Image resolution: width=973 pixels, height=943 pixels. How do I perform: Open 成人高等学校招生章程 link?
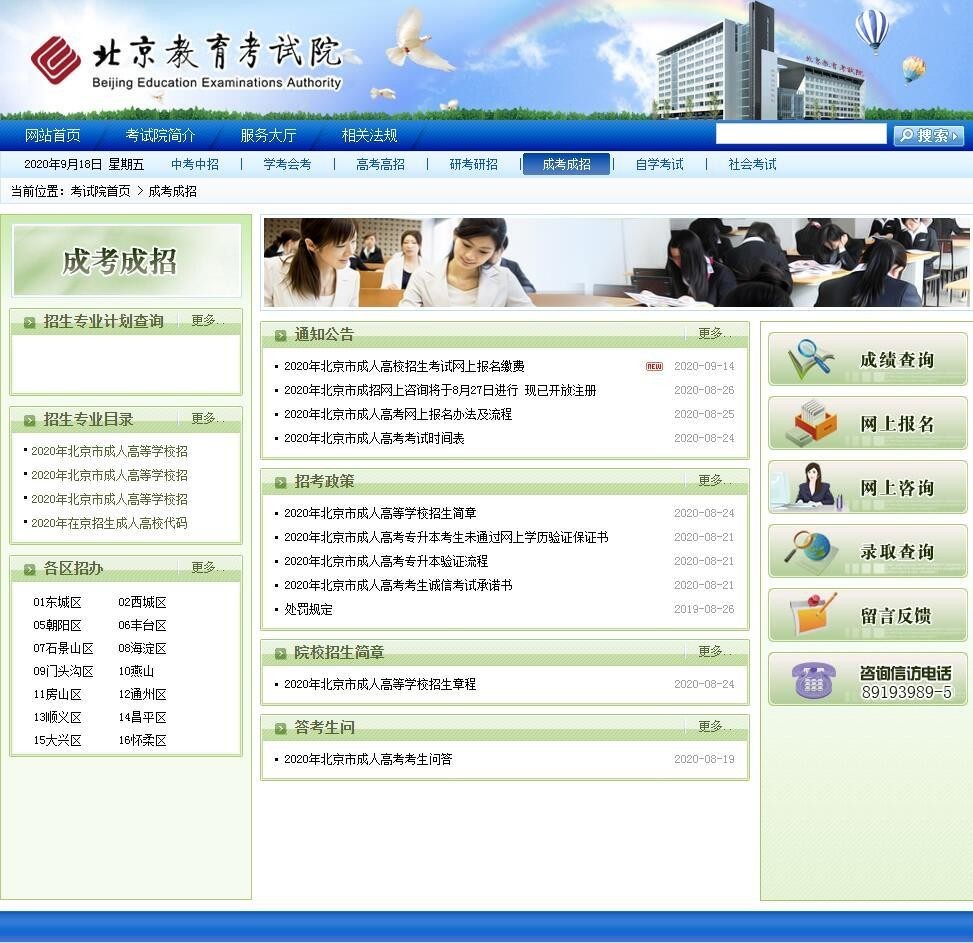[380, 684]
